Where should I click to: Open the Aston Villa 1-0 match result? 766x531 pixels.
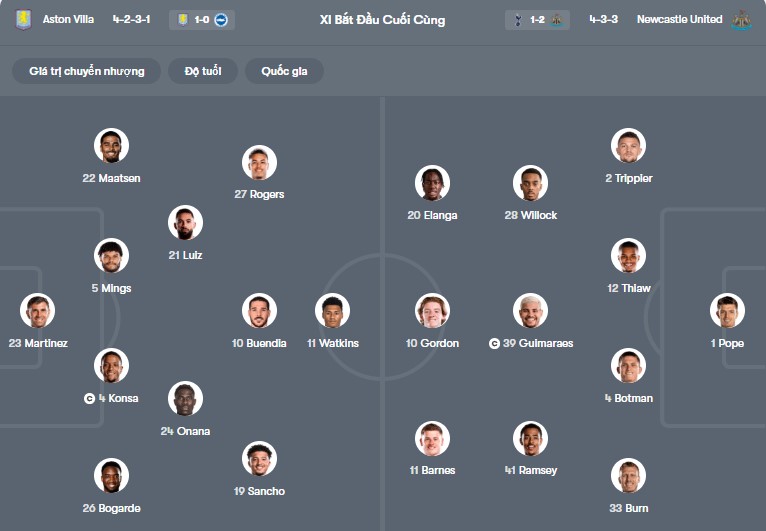pos(203,19)
